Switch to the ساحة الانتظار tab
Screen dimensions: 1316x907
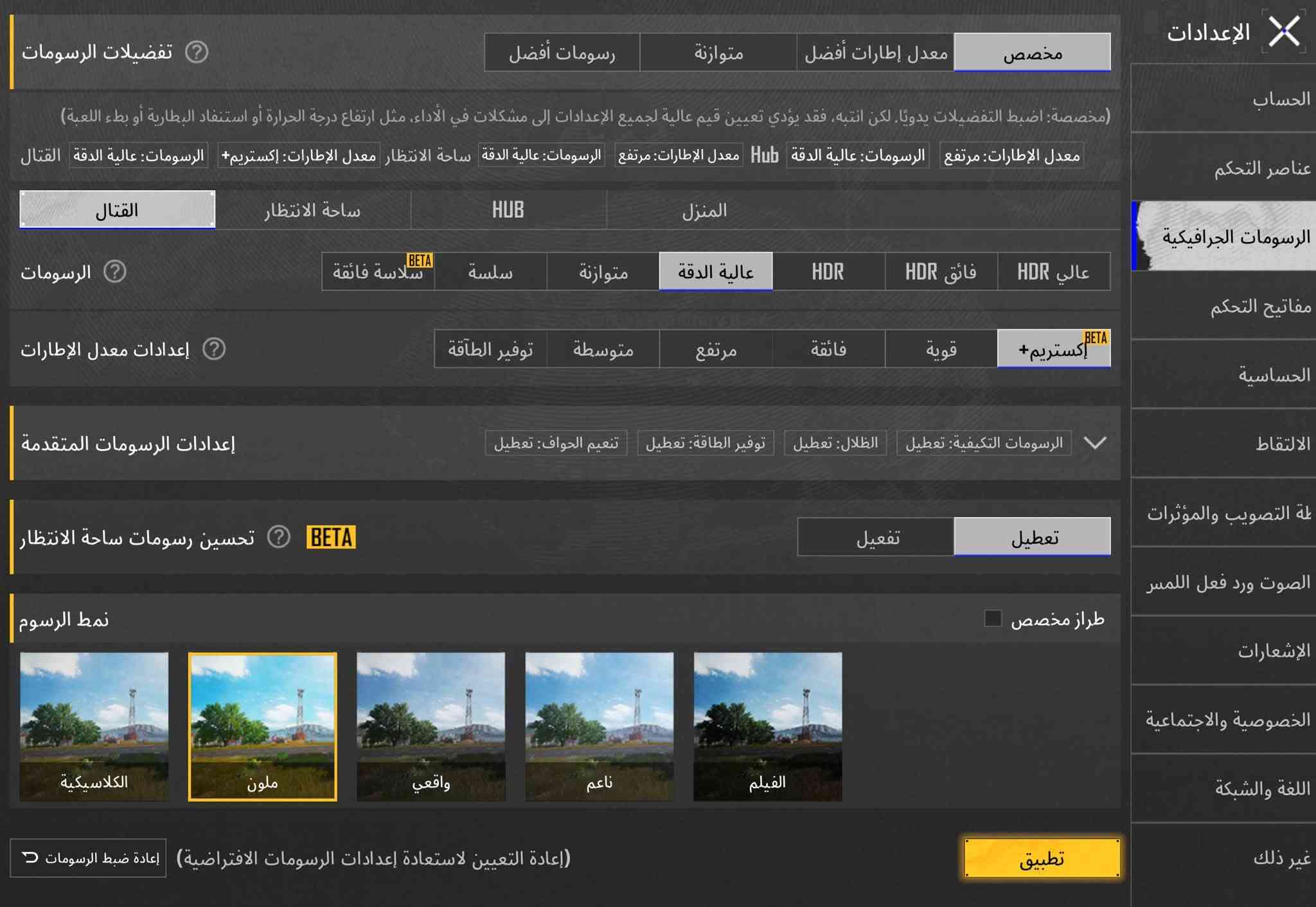[x=313, y=210]
